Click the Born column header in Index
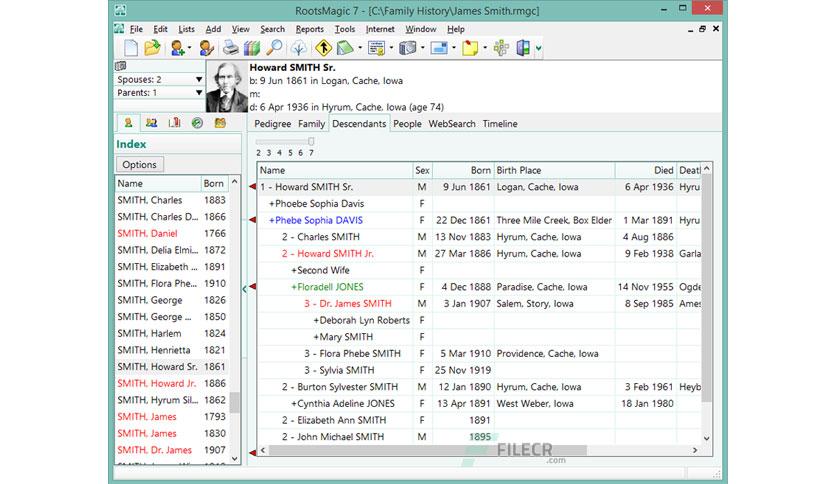Viewport: 836px width, 484px height. coord(214,183)
